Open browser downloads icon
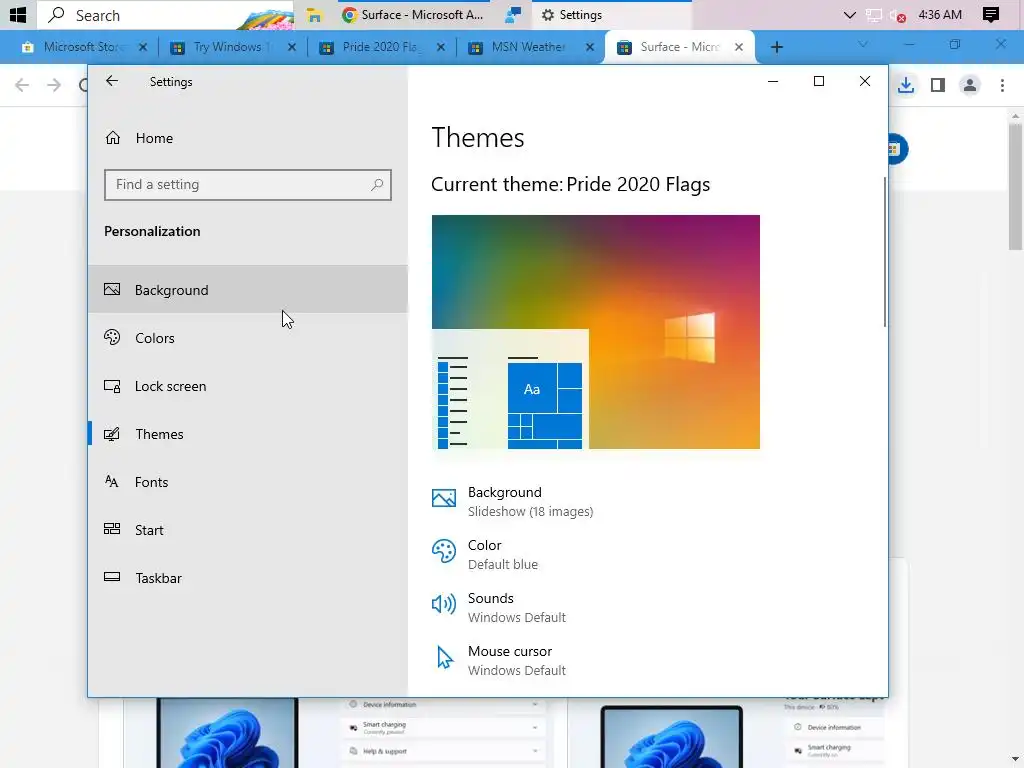Image resolution: width=1024 pixels, height=768 pixels. [x=906, y=85]
